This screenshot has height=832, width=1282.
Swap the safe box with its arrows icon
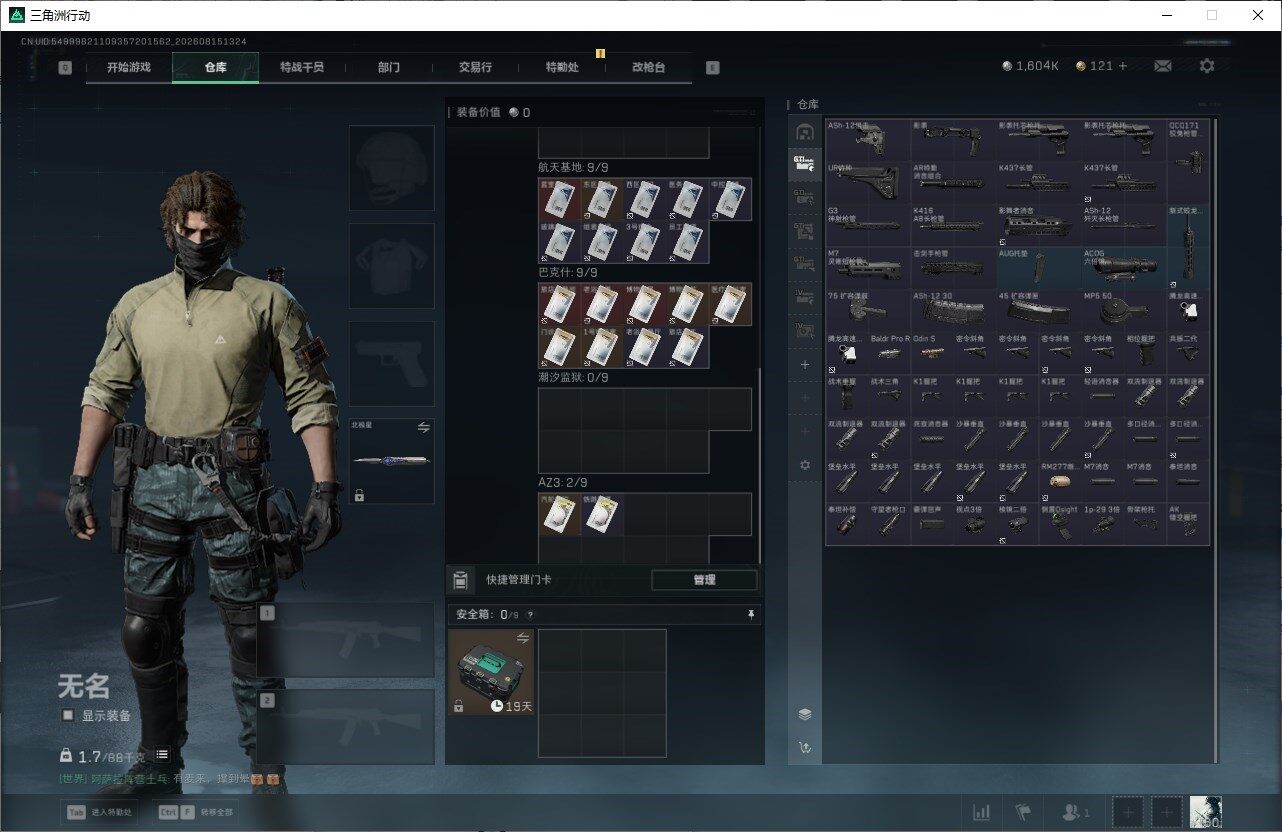(522, 638)
